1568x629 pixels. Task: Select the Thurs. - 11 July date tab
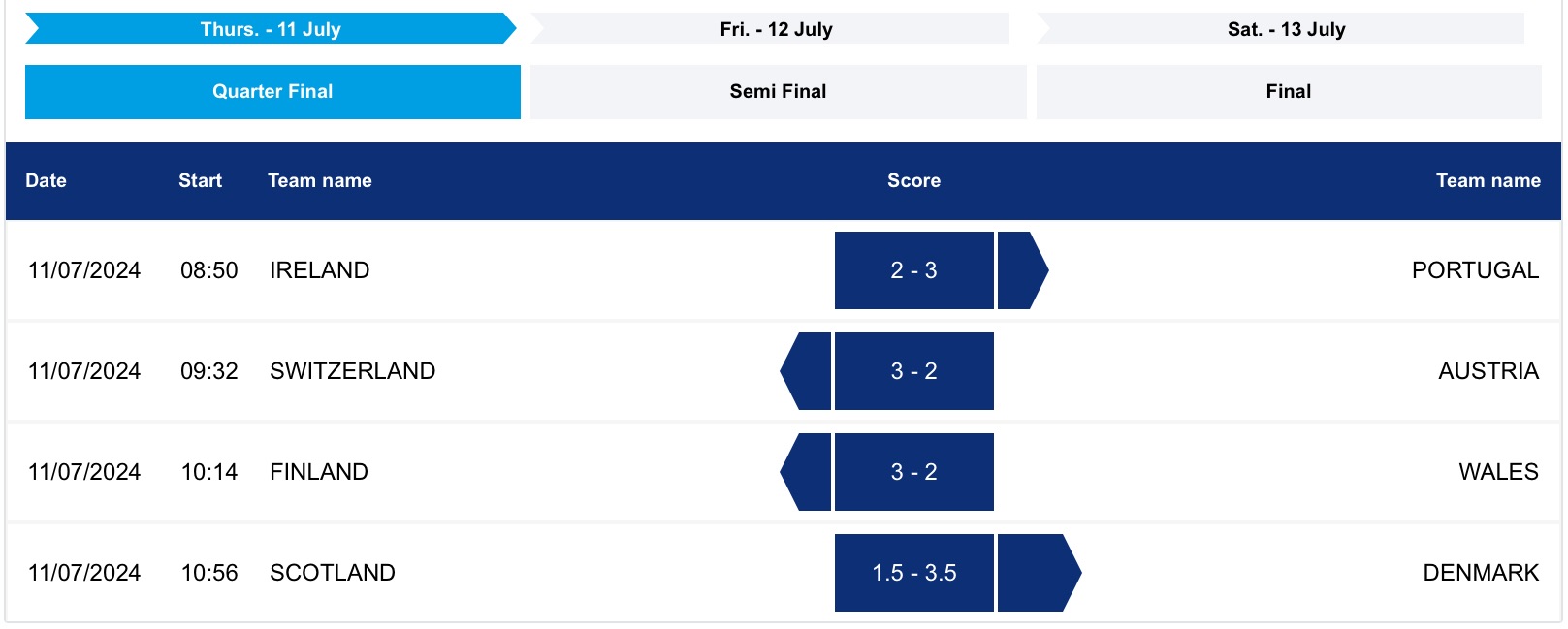pos(271,29)
